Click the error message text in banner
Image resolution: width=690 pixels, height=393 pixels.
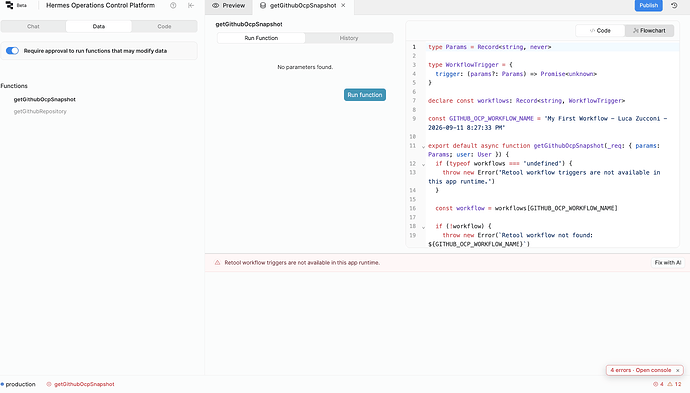click(x=302, y=263)
